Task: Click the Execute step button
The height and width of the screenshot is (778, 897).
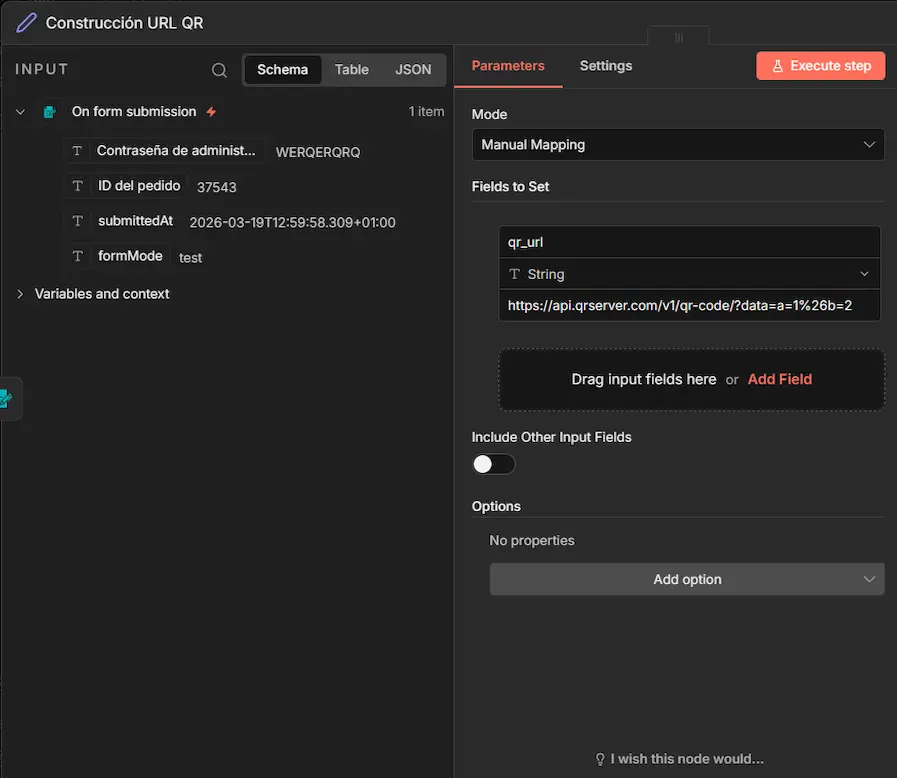Action: coord(820,66)
